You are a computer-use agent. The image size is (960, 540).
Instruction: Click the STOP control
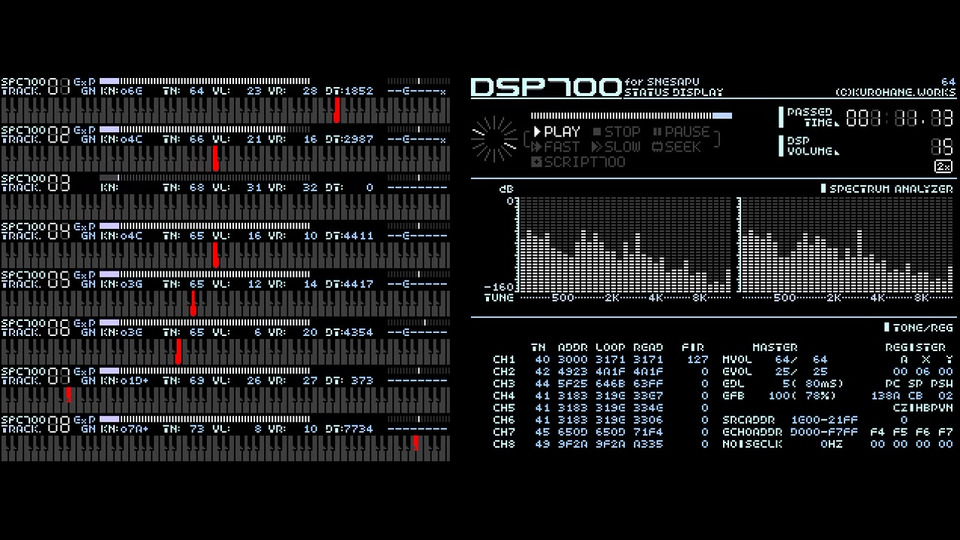pos(617,132)
